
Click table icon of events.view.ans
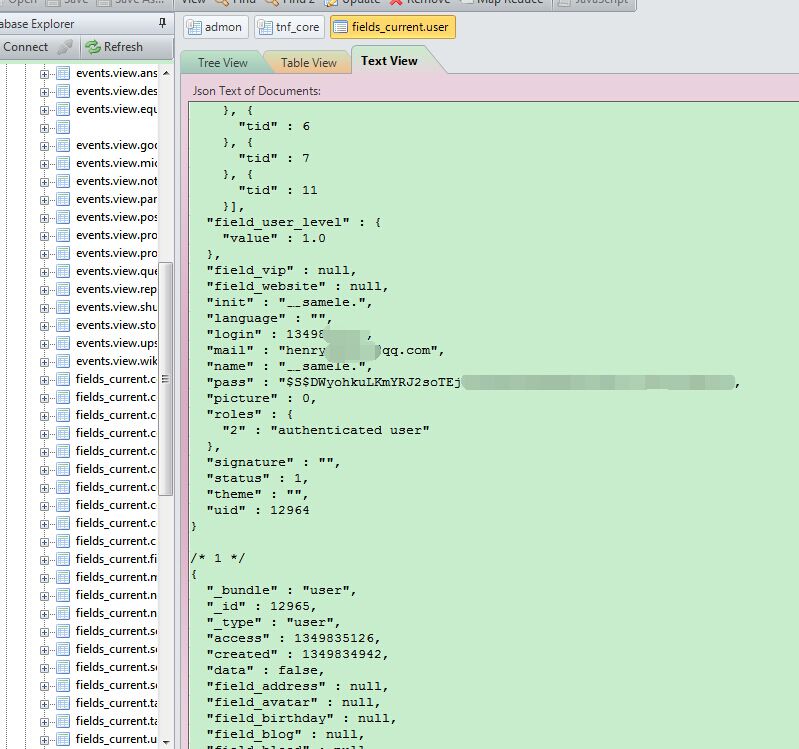coord(63,73)
